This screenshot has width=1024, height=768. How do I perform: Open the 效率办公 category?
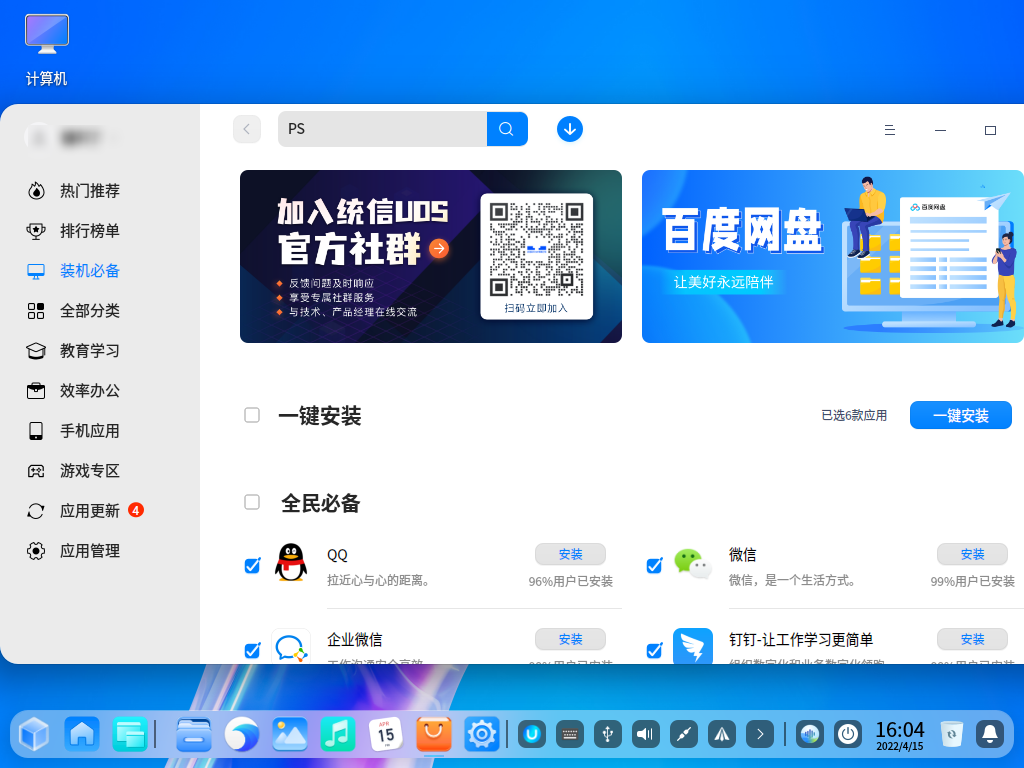point(73,391)
